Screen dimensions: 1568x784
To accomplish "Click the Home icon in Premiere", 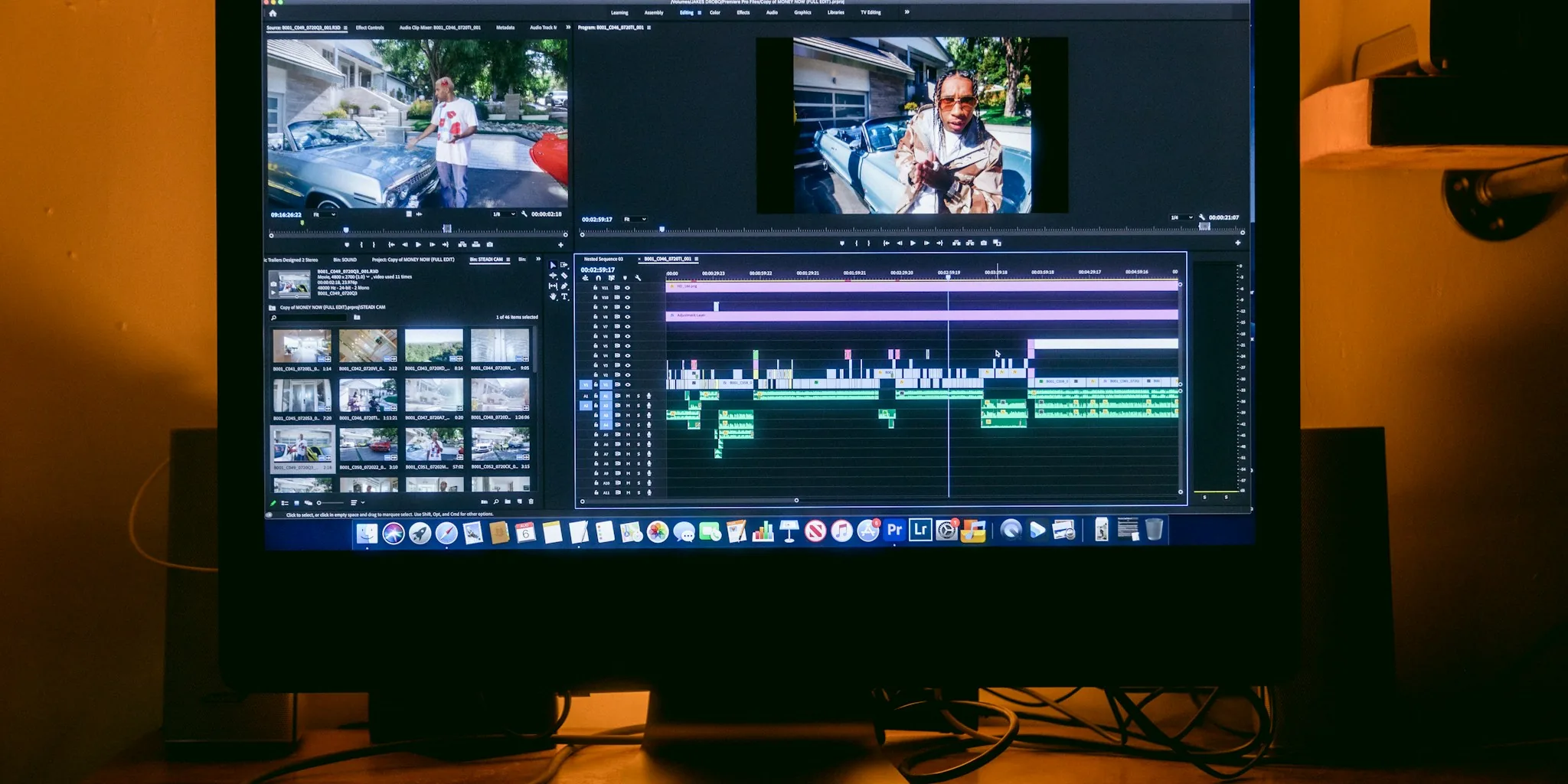I will tap(273, 13).
